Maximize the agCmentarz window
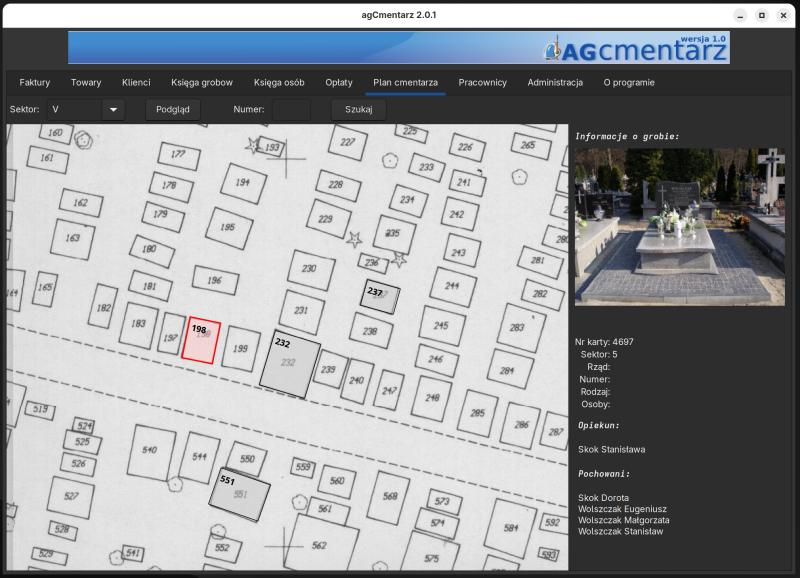This screenshot has height=578, width=800. (x=761, y=15)
